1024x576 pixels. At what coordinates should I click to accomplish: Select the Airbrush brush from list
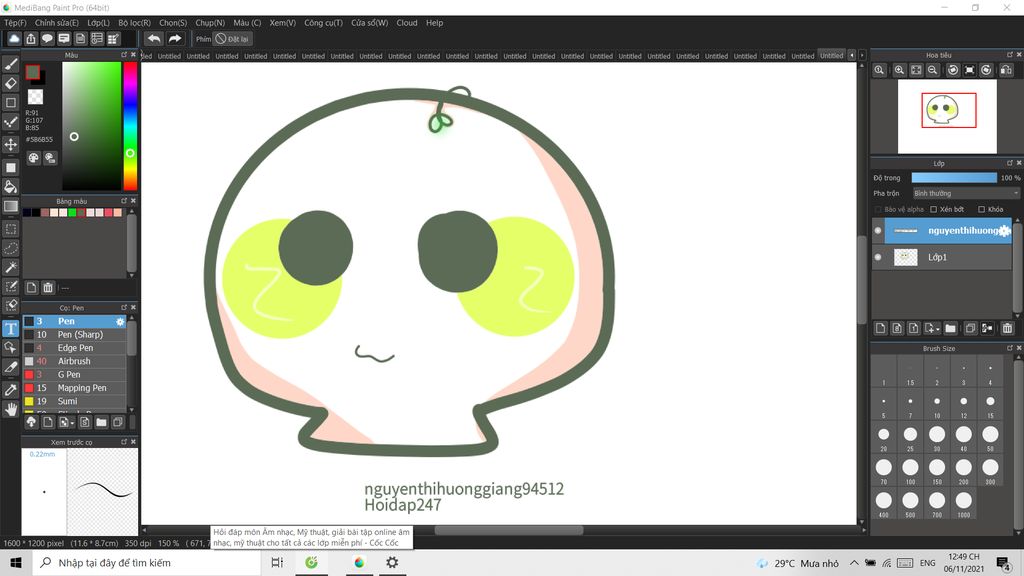[74, 361]
